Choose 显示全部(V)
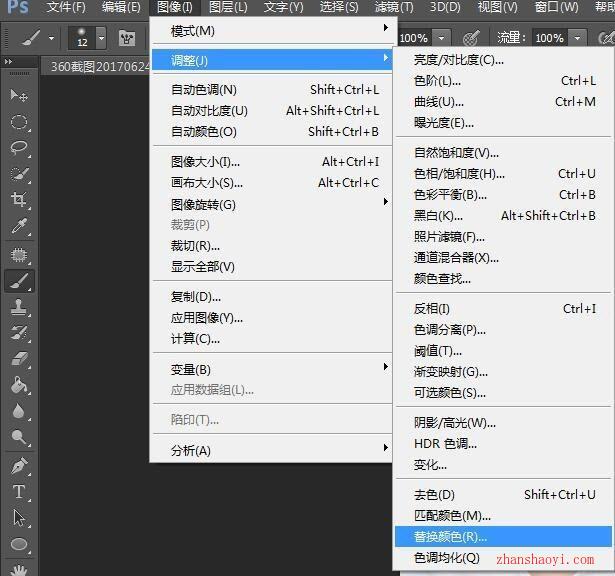The width and height of the screenshot is (615, 576). pyautogui.click(x=272, y=267)
